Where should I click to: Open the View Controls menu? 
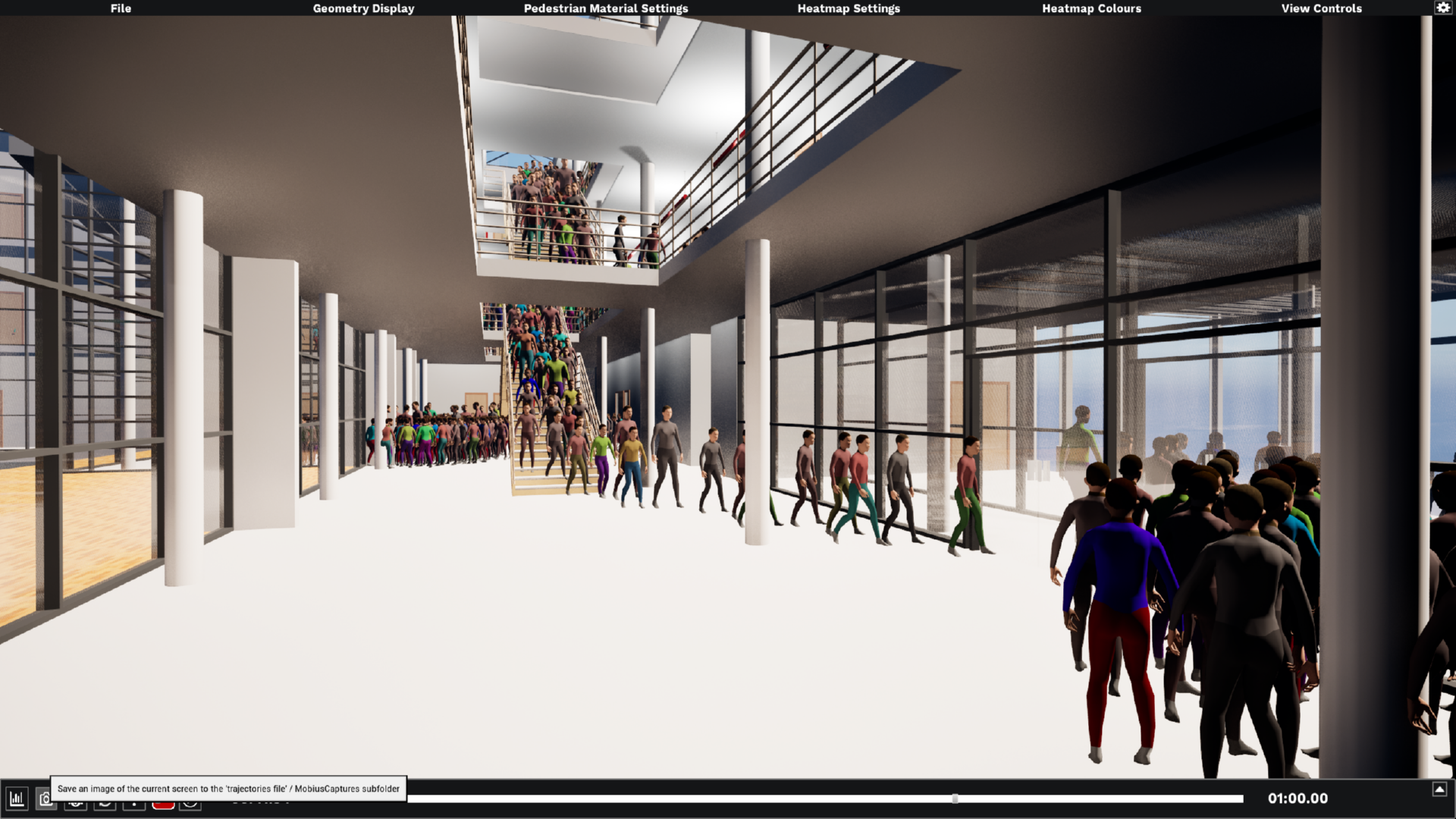tap(1321, 8)
